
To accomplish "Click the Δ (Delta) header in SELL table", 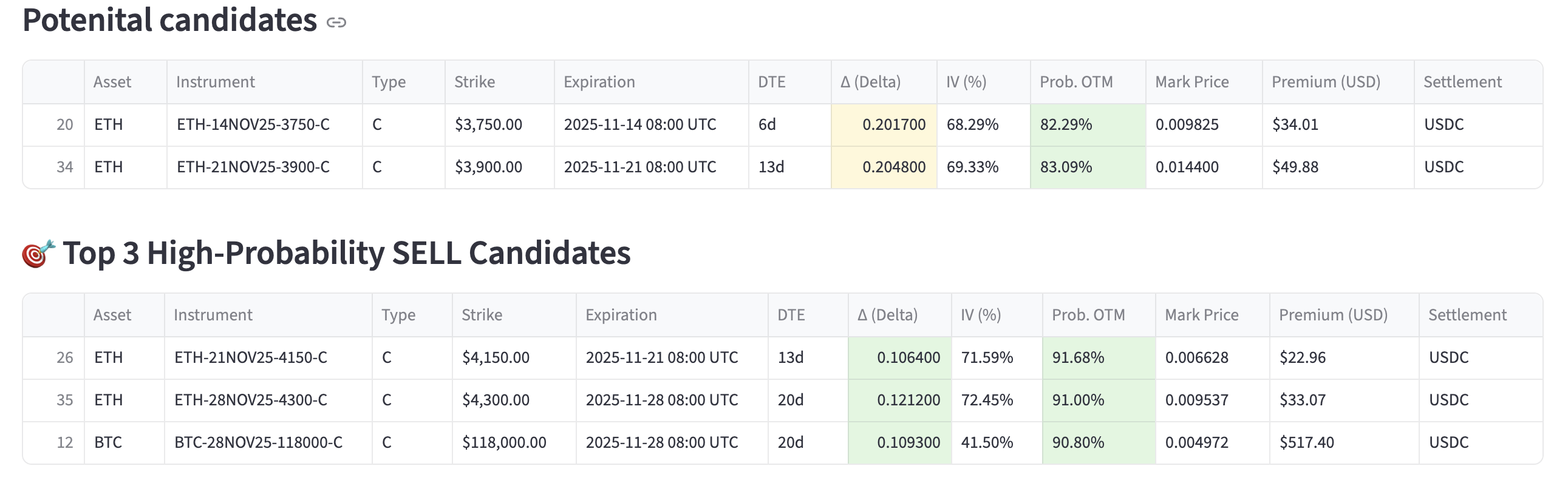I will coord(887,315).
